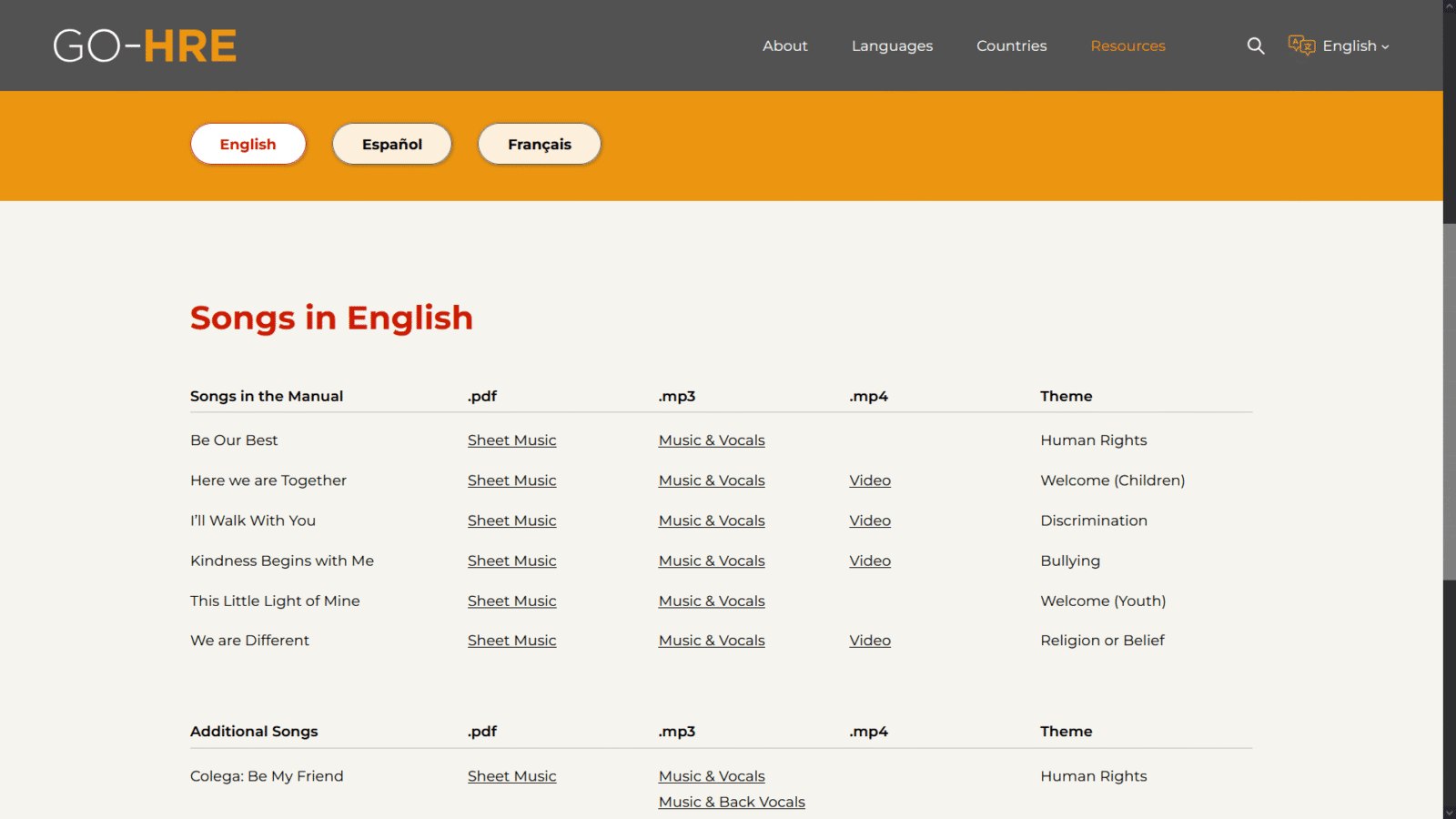Open Sheet Music for Kindness Begins with Me

coord(511,561)
